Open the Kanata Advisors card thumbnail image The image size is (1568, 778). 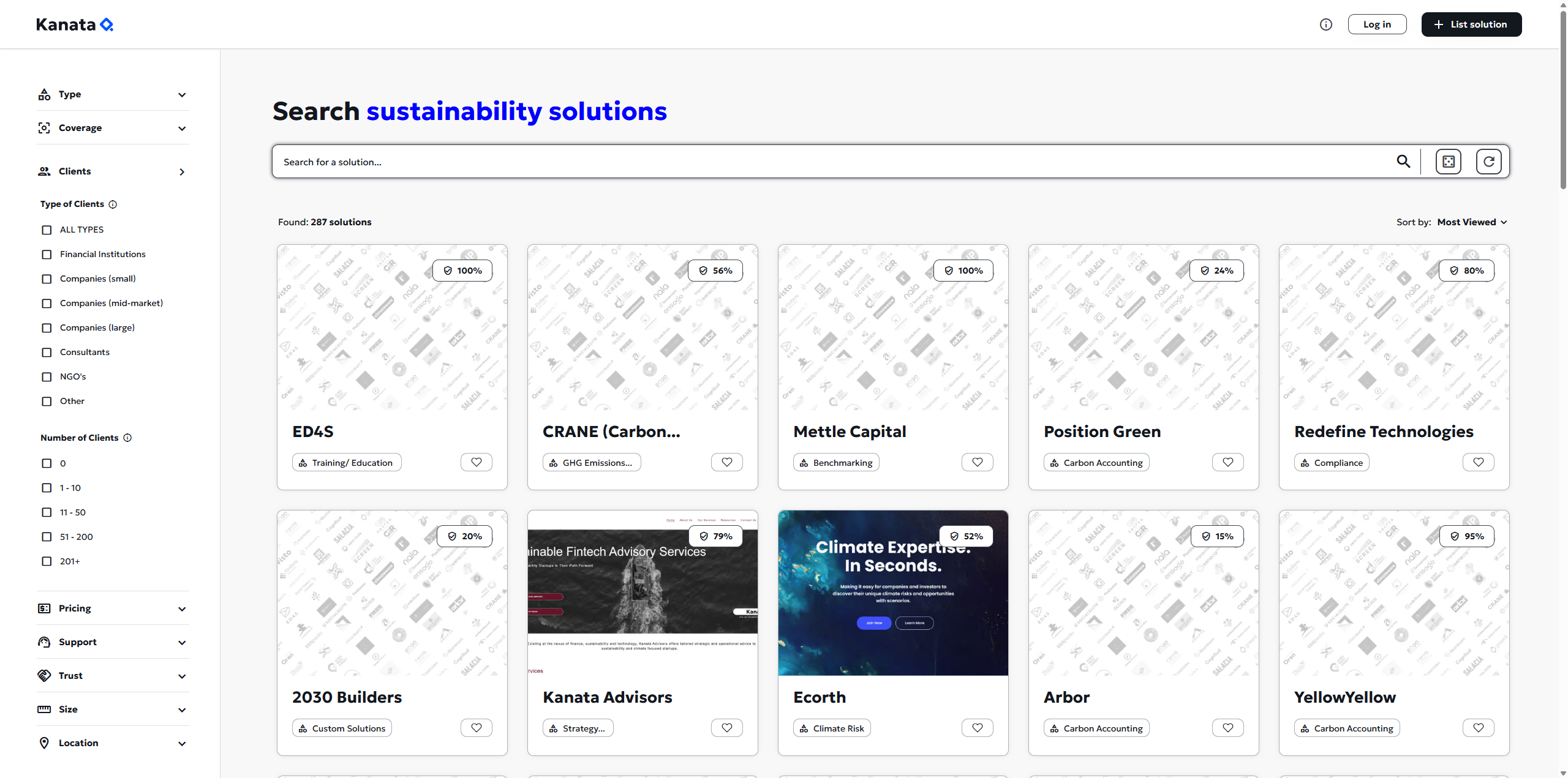tap(643, 593)
